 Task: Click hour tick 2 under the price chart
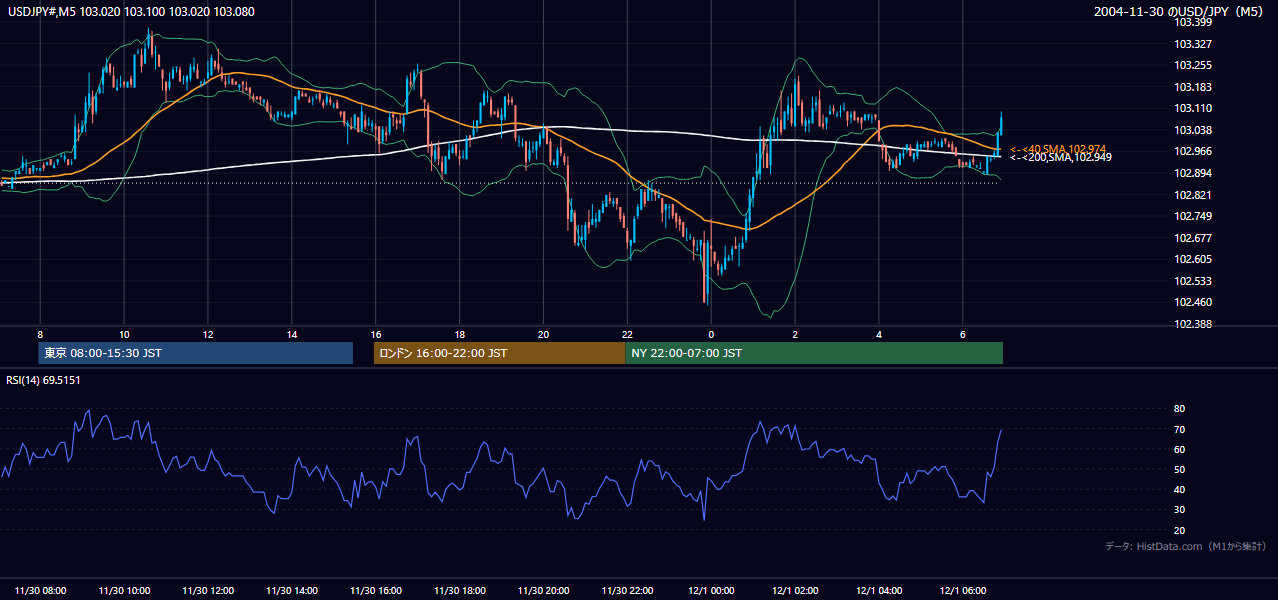tap(795, 333)
